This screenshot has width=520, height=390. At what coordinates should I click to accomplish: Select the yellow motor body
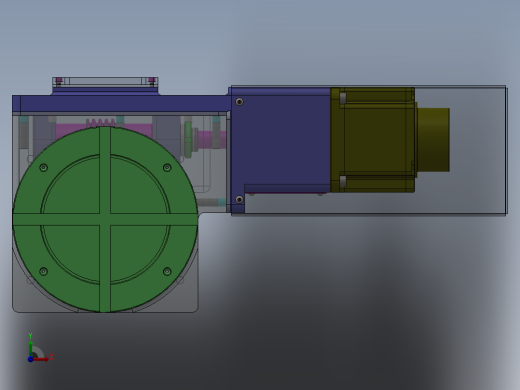click(x=373, y=140)
